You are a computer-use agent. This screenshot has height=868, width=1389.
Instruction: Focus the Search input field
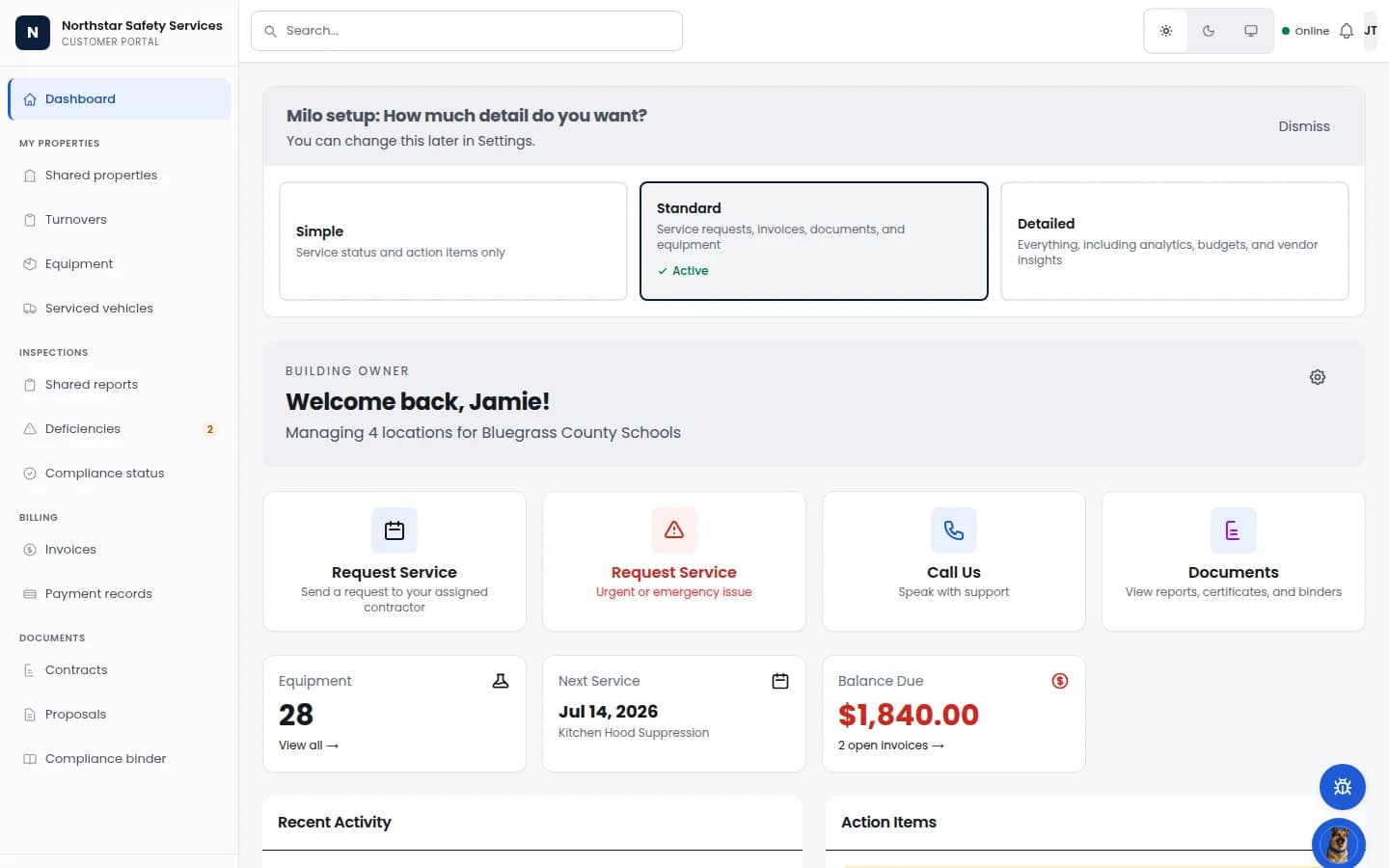[x=467, y=31]
